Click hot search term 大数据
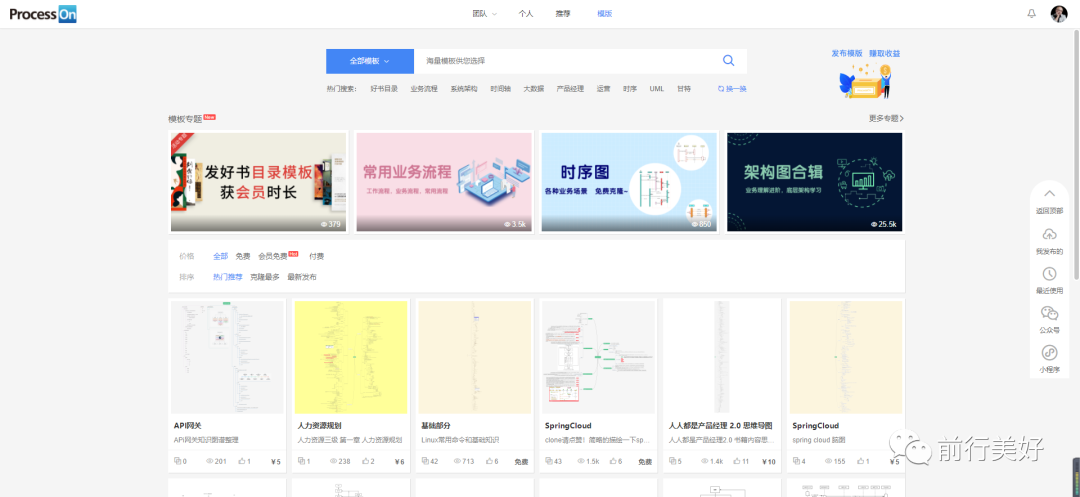The image size is (1080, 497). point(533,89)
